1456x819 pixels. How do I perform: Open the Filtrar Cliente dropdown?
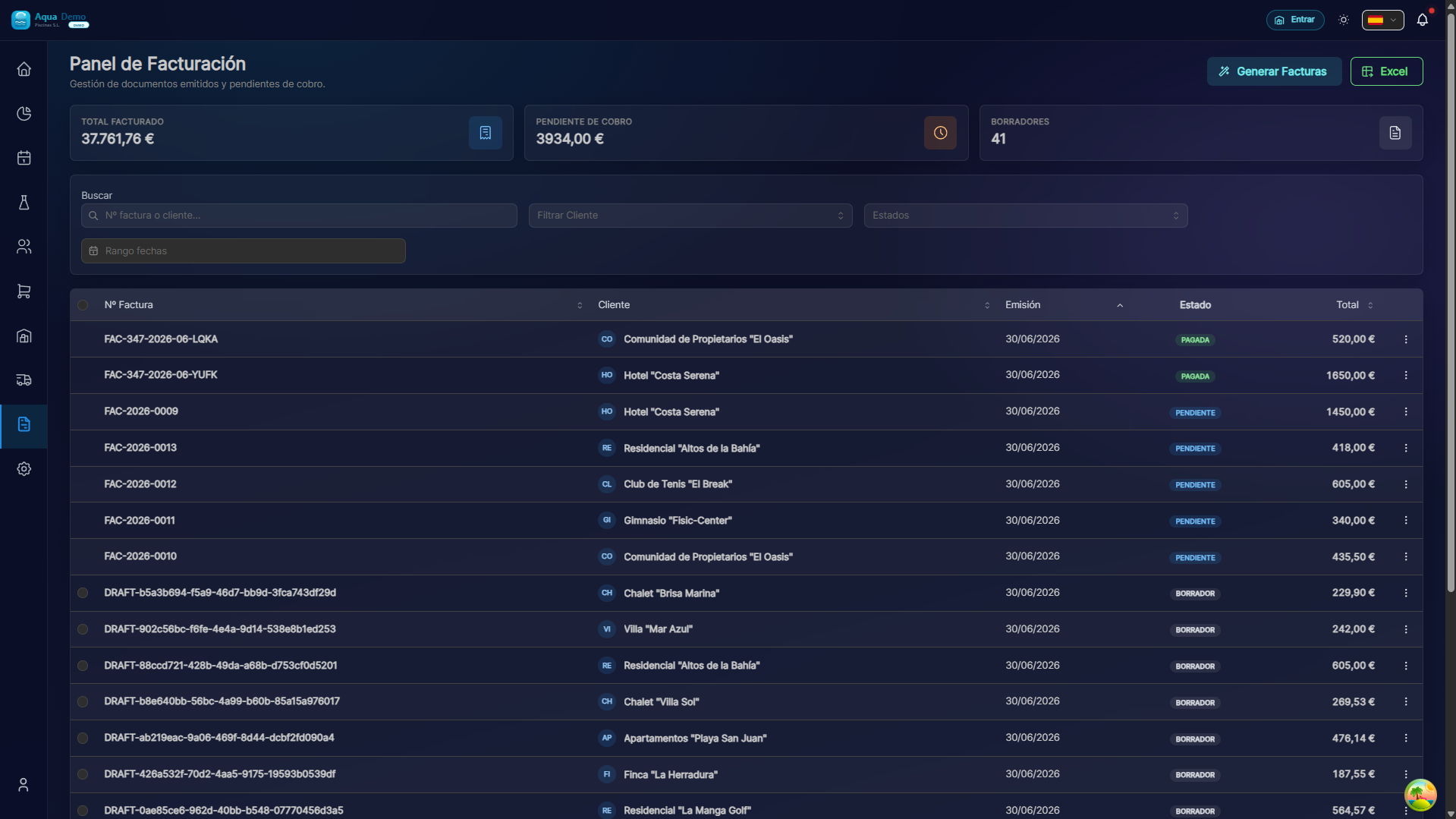pos(690,216)
